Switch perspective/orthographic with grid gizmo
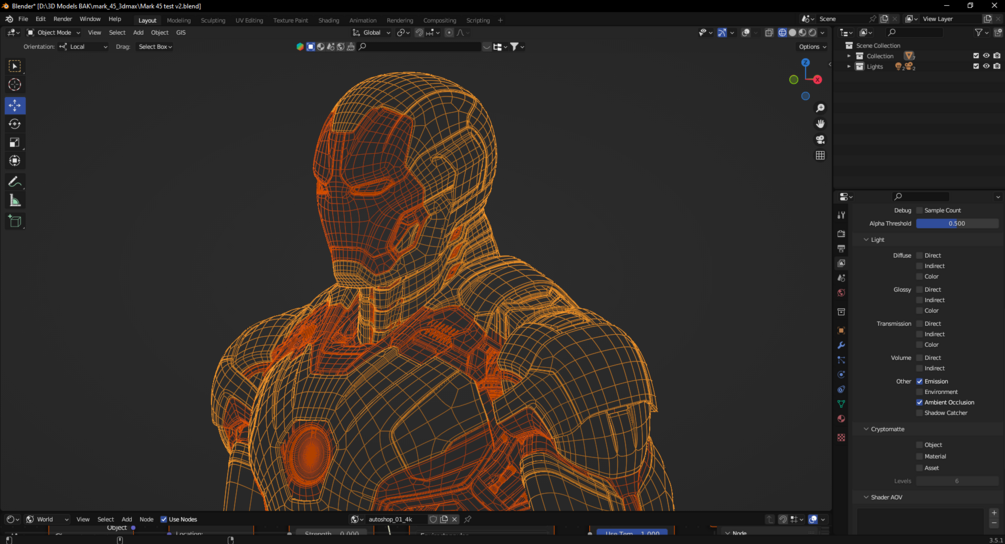Image resolution: width=1005 pixels, height=544 pixels. pos(820,155)
